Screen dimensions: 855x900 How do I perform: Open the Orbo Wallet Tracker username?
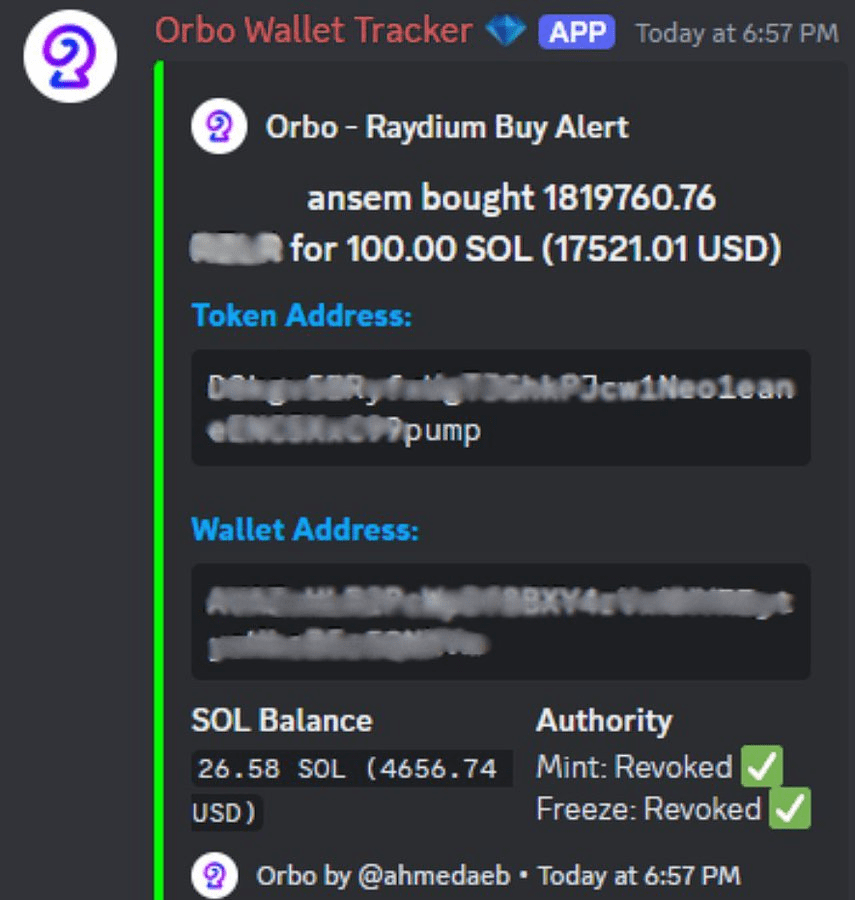coord(314,30)
